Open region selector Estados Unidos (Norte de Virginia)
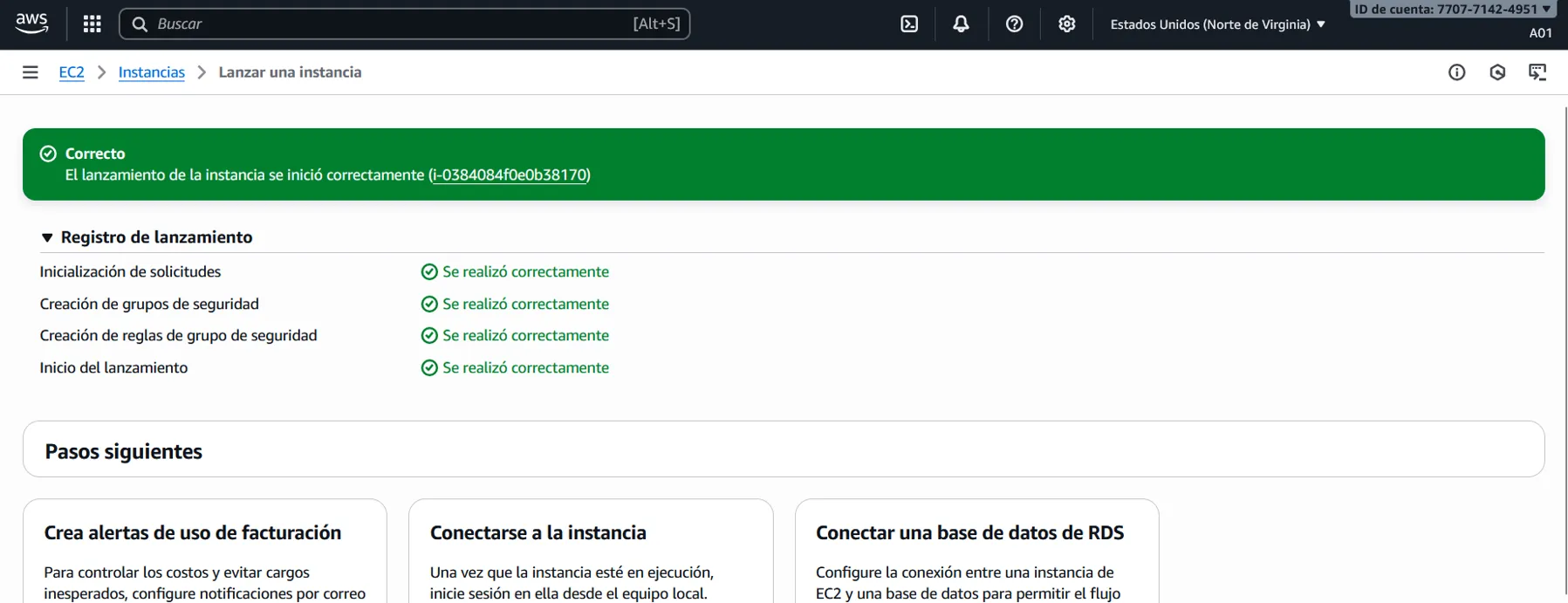 coord(1217,24)
